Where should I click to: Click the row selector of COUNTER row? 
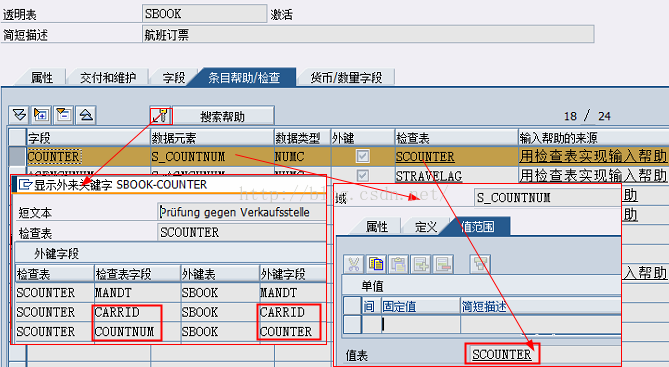click(x=17, y=157)
